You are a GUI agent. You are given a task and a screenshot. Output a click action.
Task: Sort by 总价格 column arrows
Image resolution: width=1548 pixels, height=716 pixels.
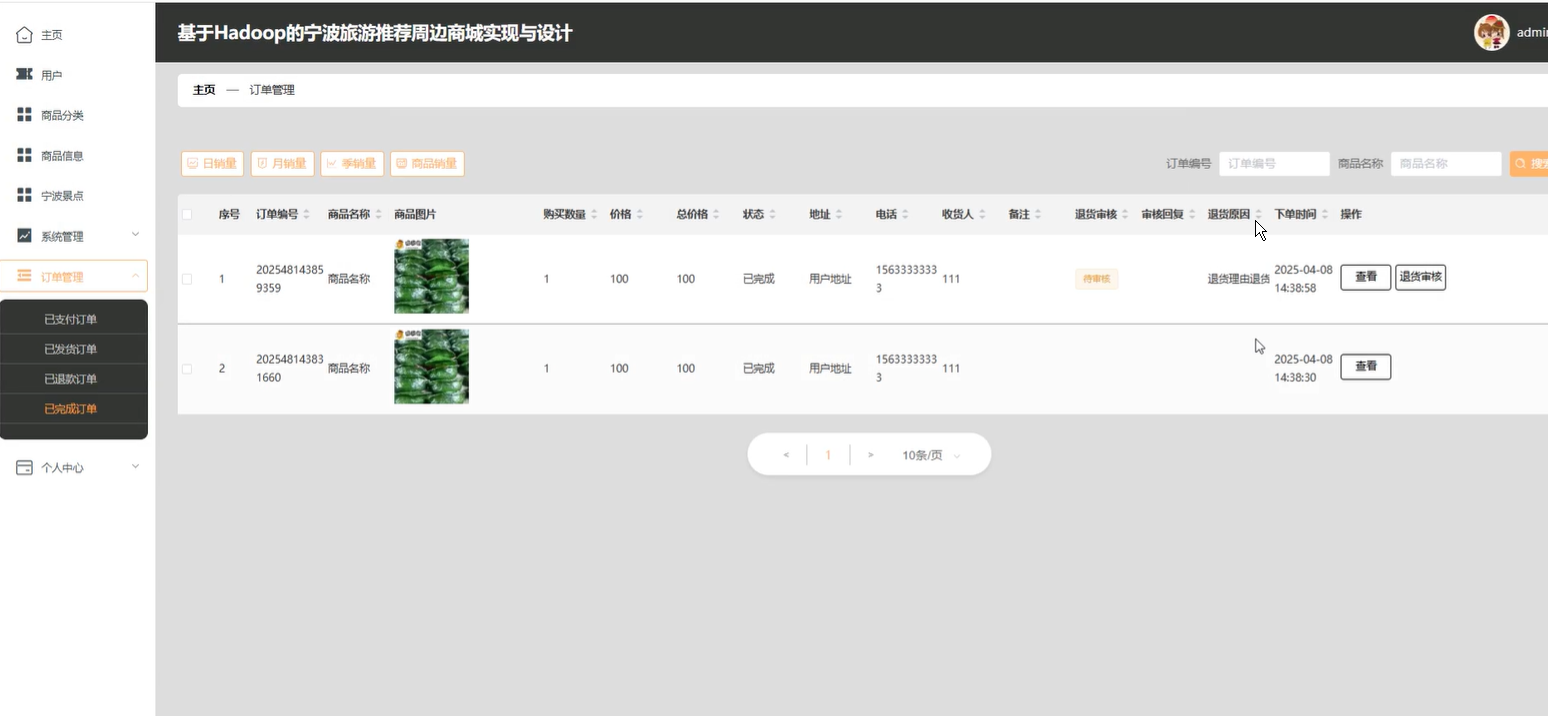[716, 215]
